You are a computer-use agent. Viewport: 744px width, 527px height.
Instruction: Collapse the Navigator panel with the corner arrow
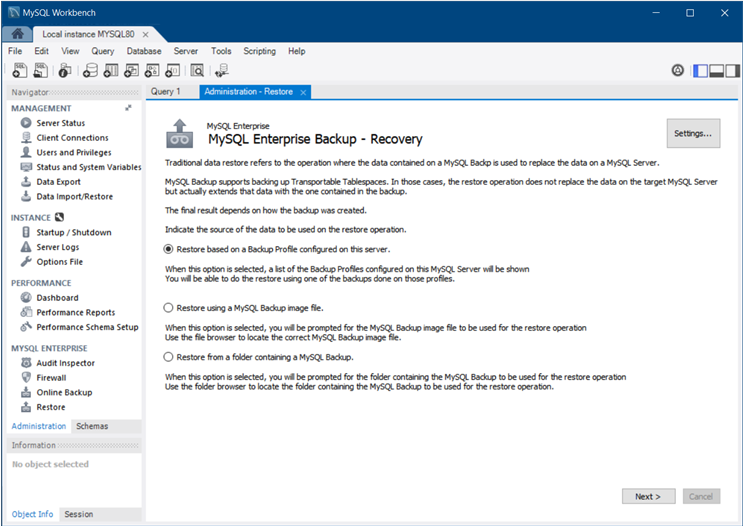(128, 108)
